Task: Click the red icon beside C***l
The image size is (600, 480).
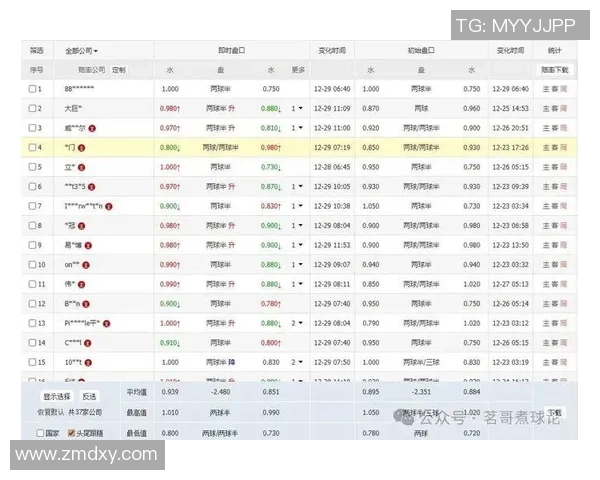Action: click(88, 343)
